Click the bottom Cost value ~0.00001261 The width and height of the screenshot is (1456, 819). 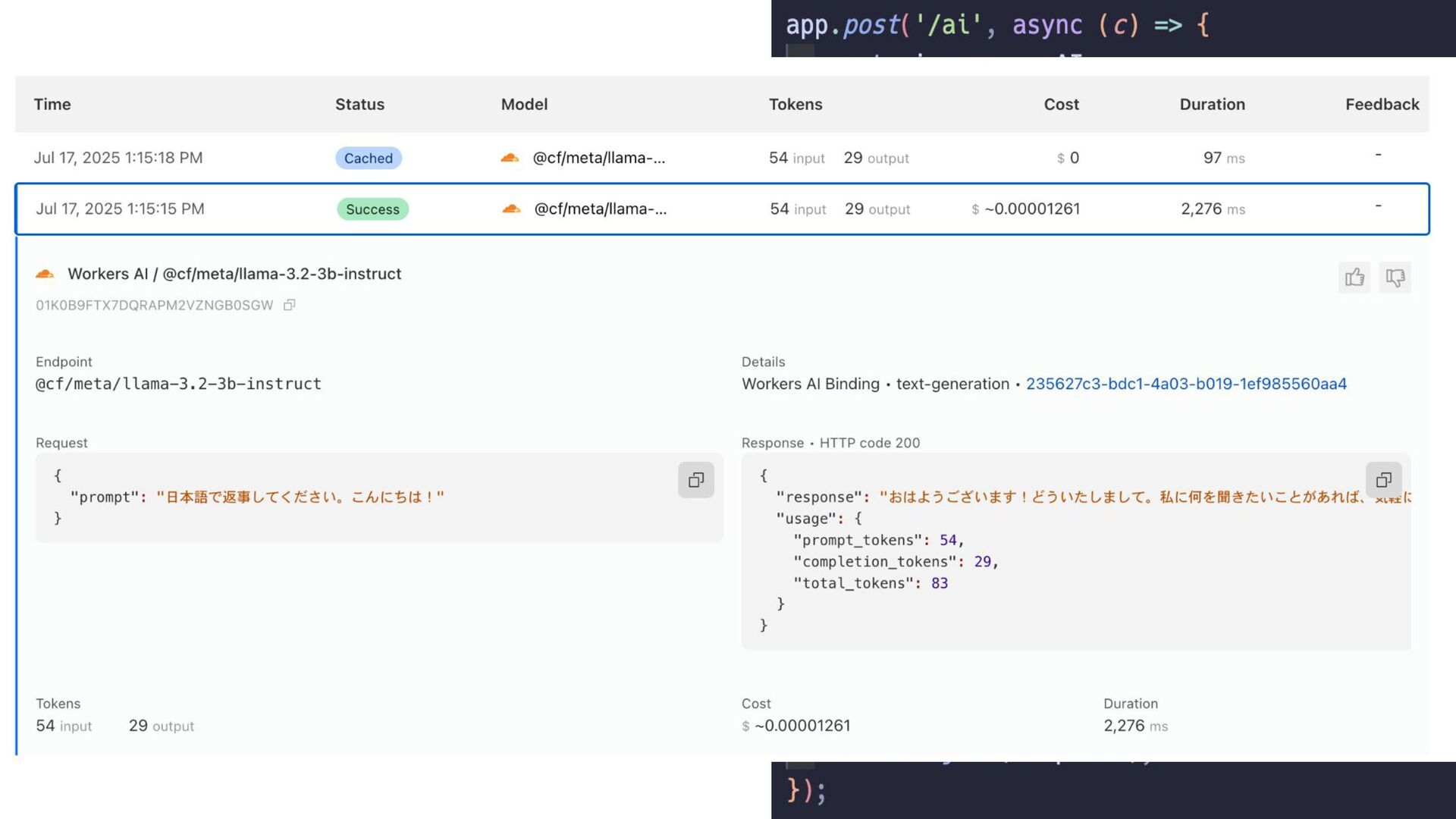coord(796,726)
